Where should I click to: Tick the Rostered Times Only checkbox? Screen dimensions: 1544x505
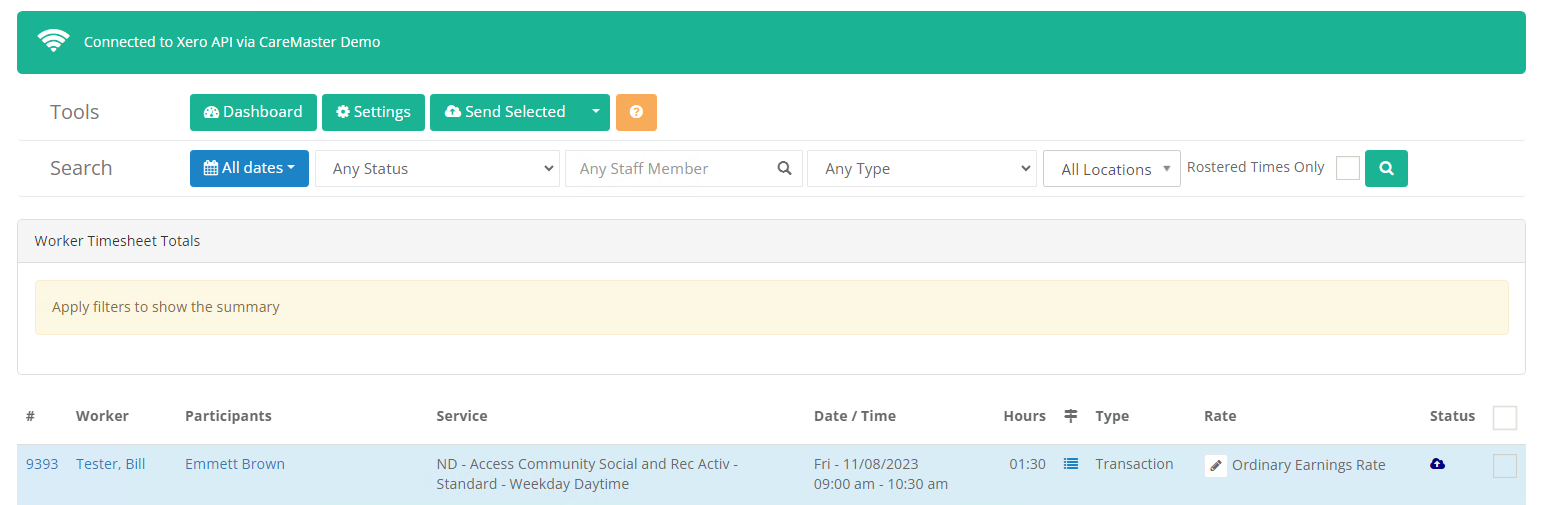coord(1348,168)
